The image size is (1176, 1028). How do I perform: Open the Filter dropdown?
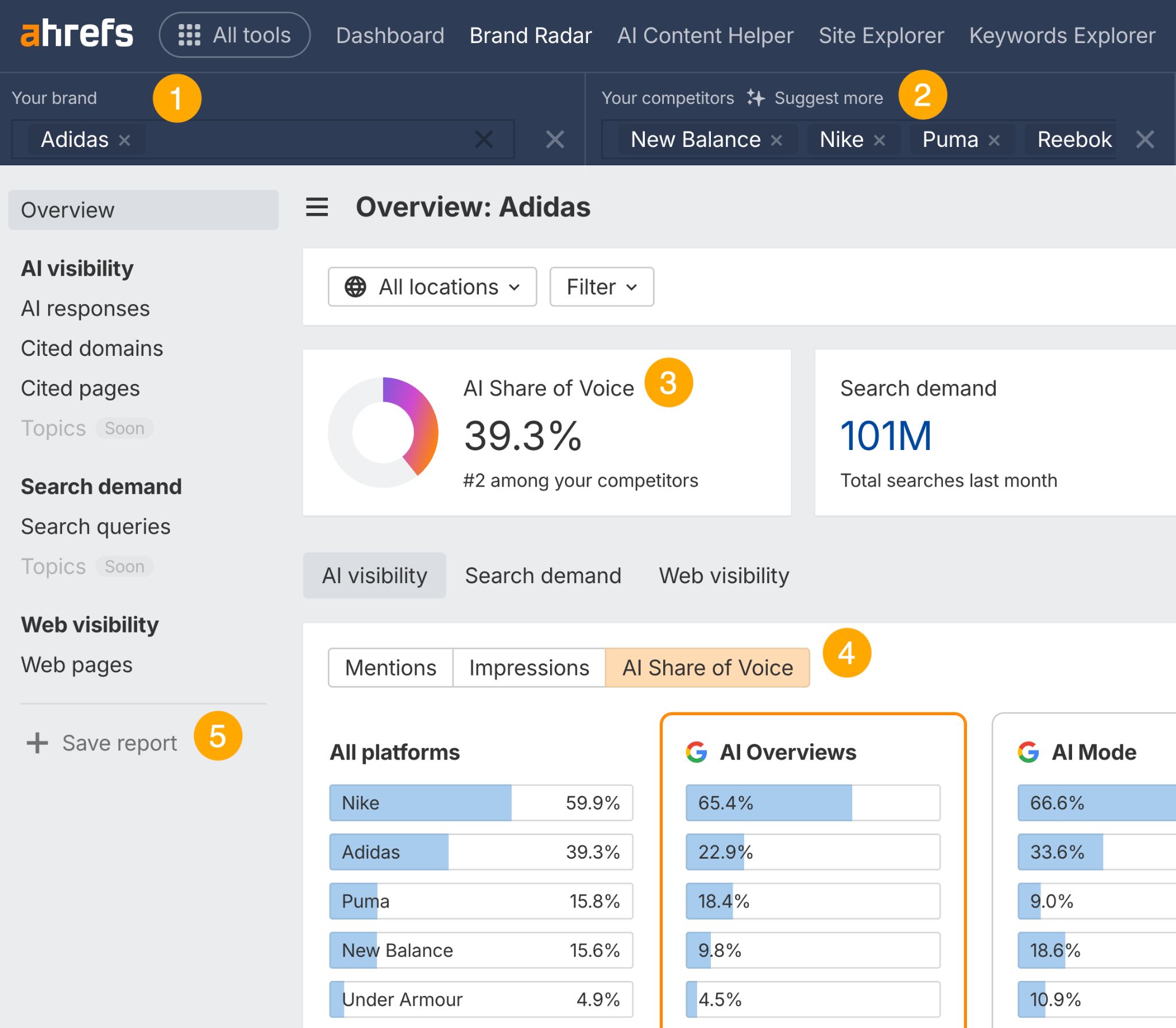[600, 286]
